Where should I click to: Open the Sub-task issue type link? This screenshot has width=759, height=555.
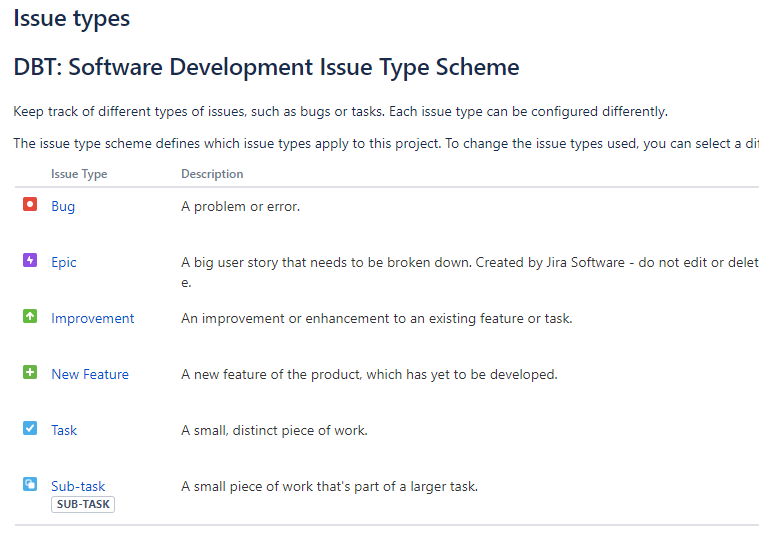tap(78, 486)
